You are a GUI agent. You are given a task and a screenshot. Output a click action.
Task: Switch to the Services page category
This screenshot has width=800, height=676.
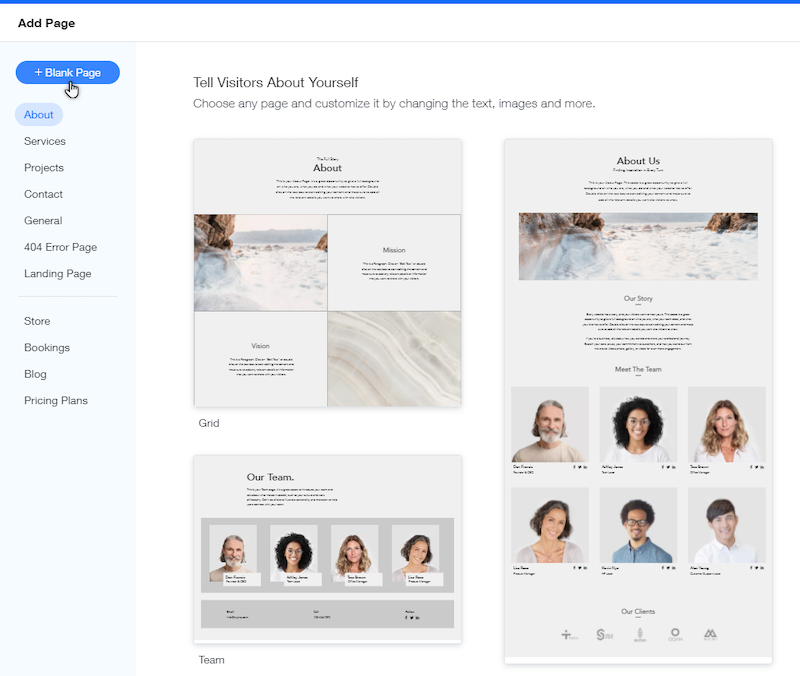tap(44, 141)
